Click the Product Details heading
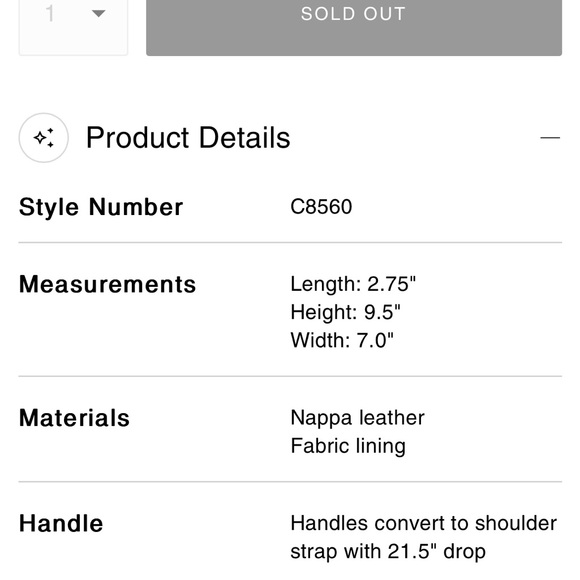 point(188,138)
